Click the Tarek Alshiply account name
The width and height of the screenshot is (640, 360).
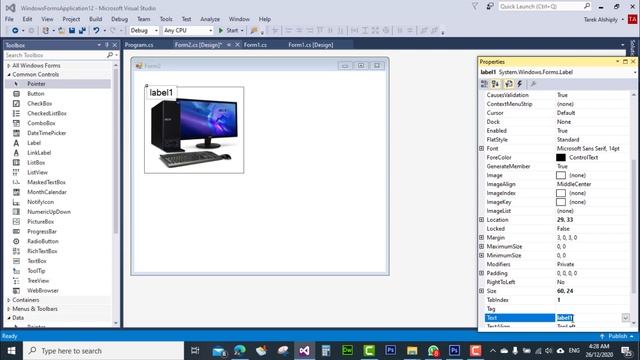point(600,20)
